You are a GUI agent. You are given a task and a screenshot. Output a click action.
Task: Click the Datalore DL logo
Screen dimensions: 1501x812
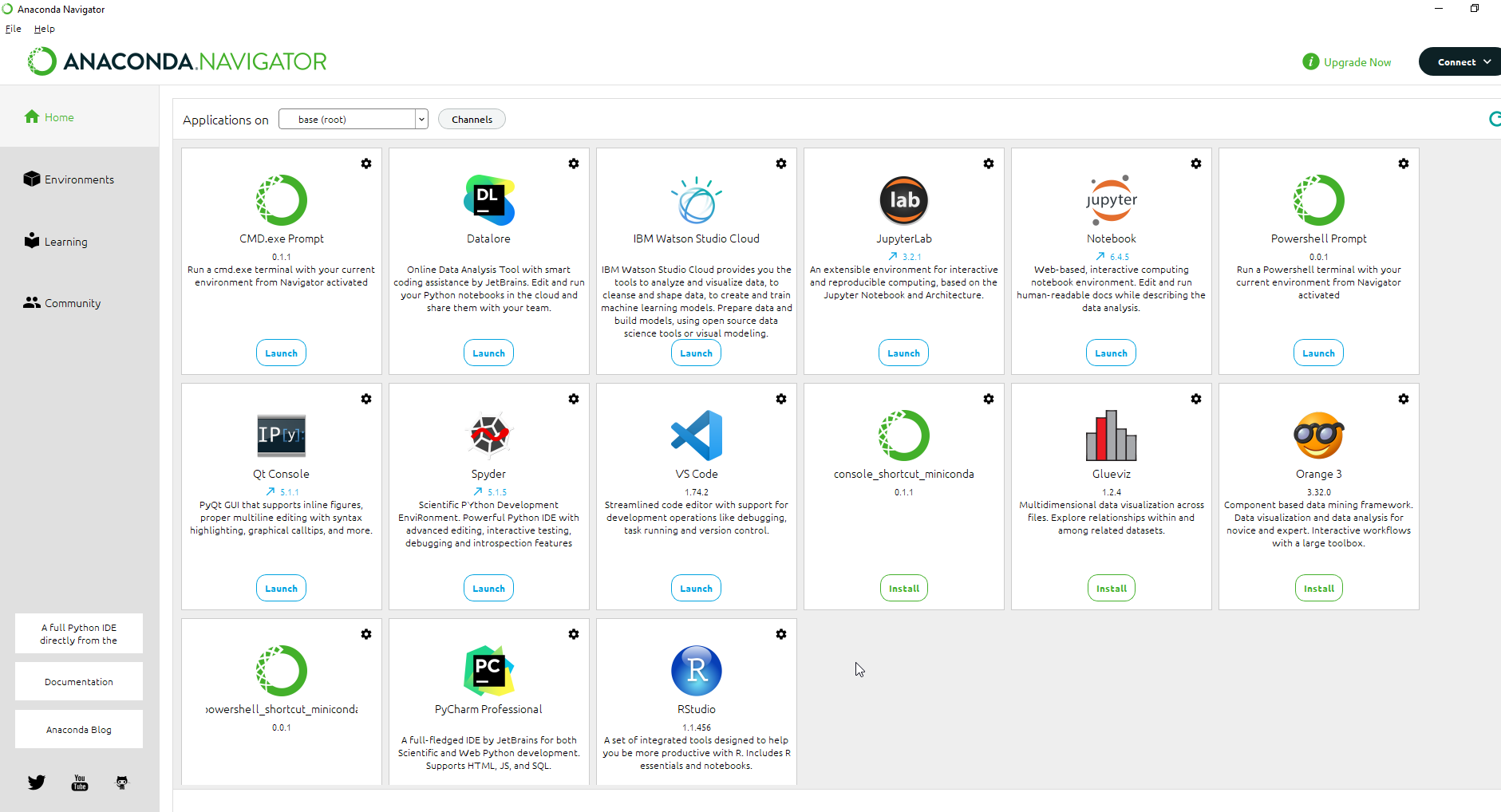pyautogui.click(x=489, y=200)
